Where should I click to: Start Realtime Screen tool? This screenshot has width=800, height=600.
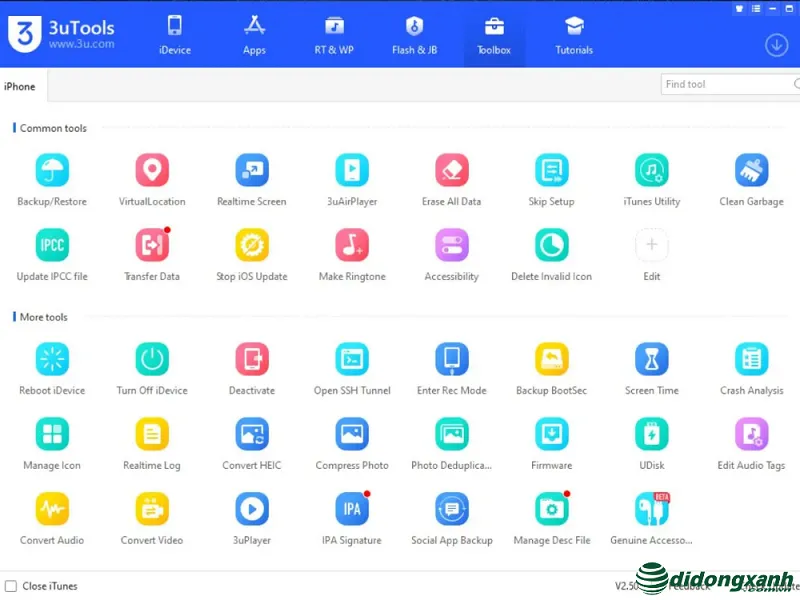(252, 170)
